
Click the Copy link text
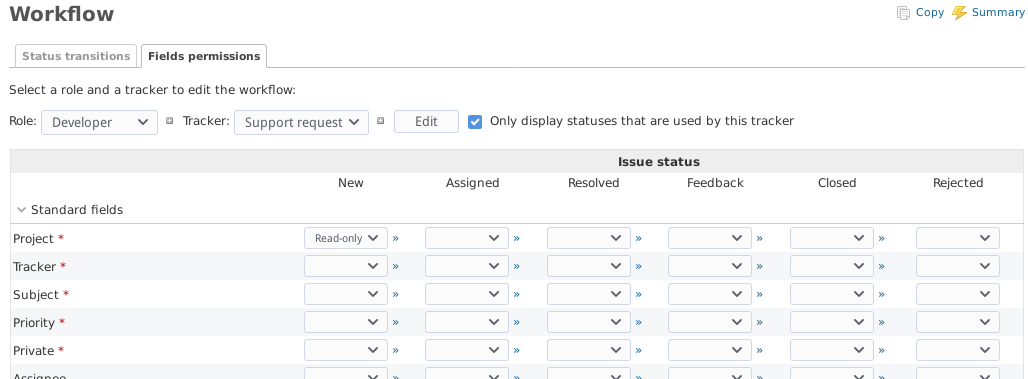tap(930, 12)
